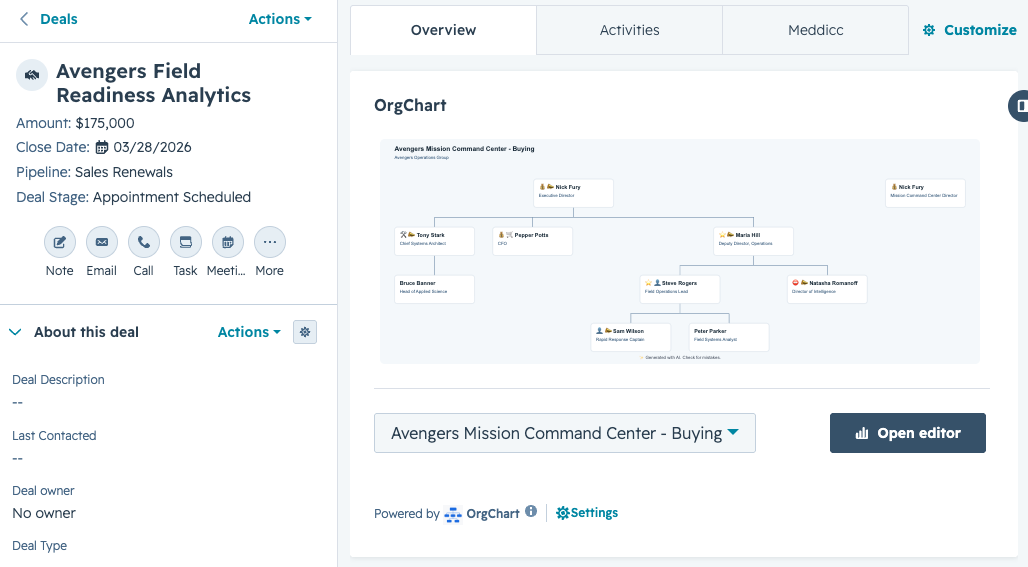The height and width of the screenshot is (567, 1028).
Task: Click the Amount value $175,000
Action: pyautogui.click(x=105, y=123)
